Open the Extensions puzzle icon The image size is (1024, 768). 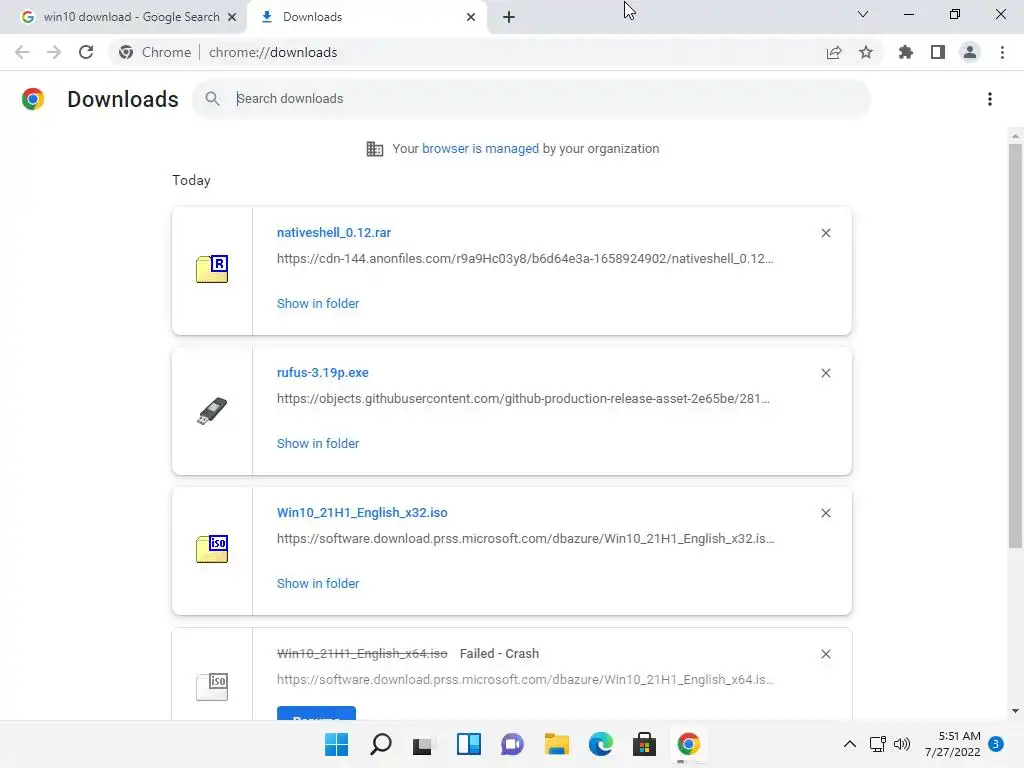click(x=906, y=52)
